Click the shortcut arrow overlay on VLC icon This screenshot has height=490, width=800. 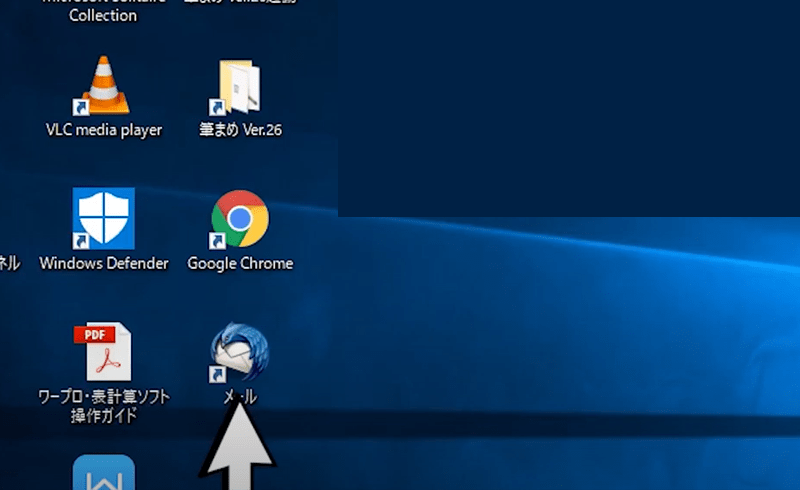click(x=80, y=107)
